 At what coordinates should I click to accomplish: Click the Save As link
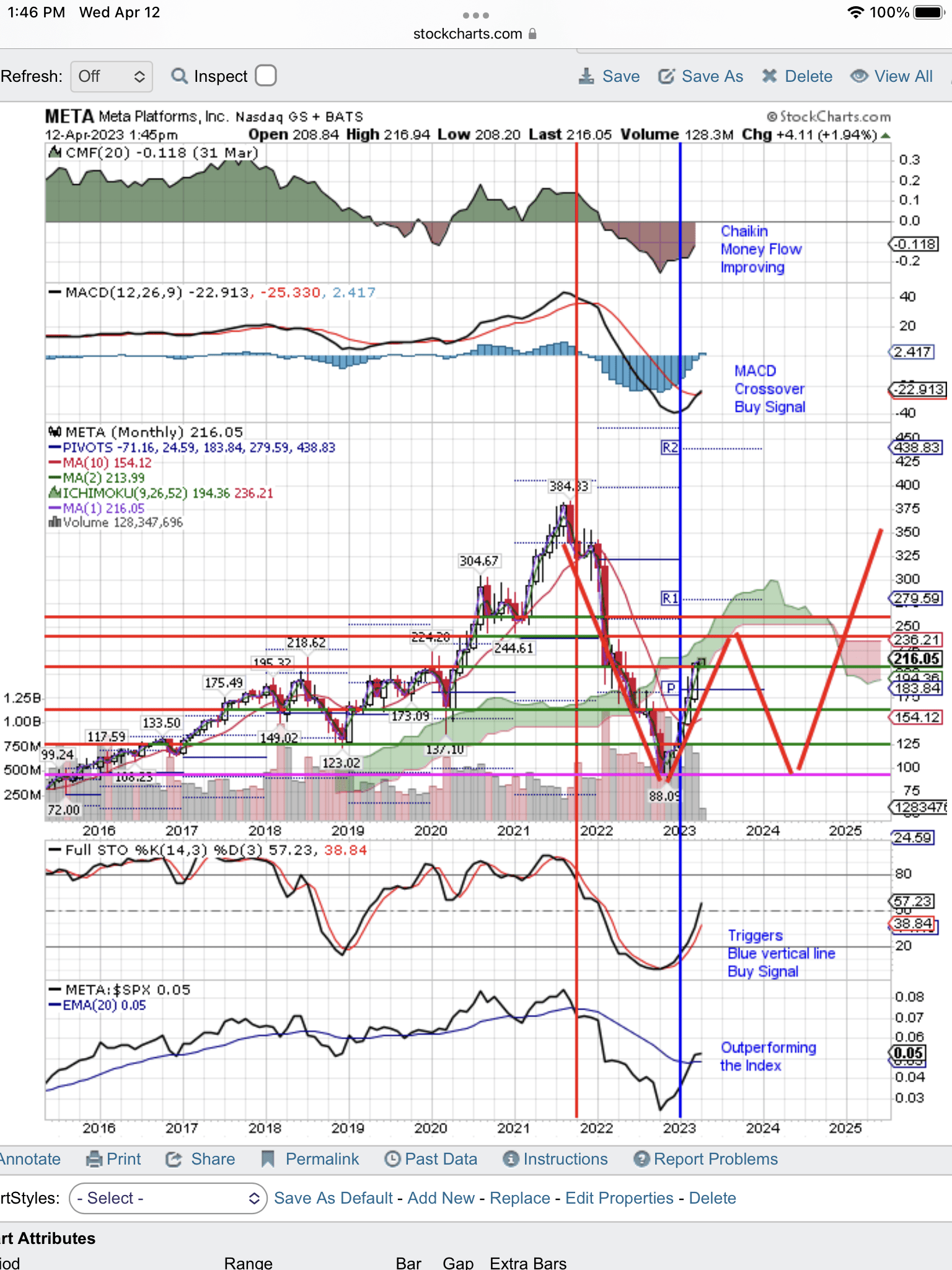[712, 76]
